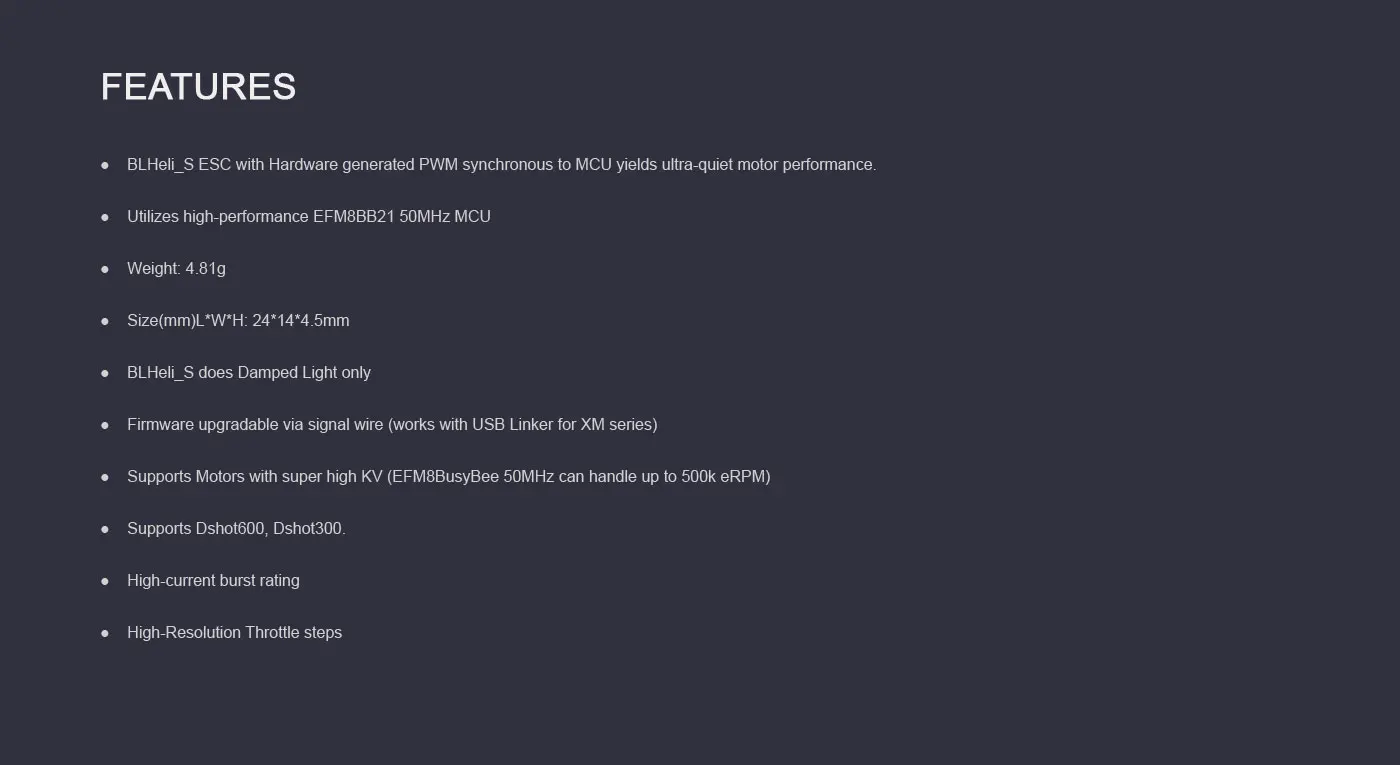Click the Supports Dshot600, Dshot300 line

pos(236,528)
